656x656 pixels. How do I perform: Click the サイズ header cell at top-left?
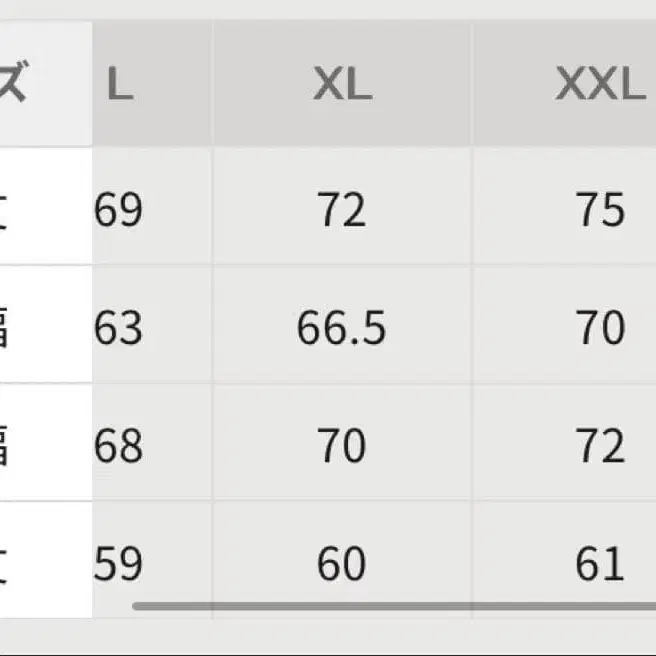tap(20, 87)
